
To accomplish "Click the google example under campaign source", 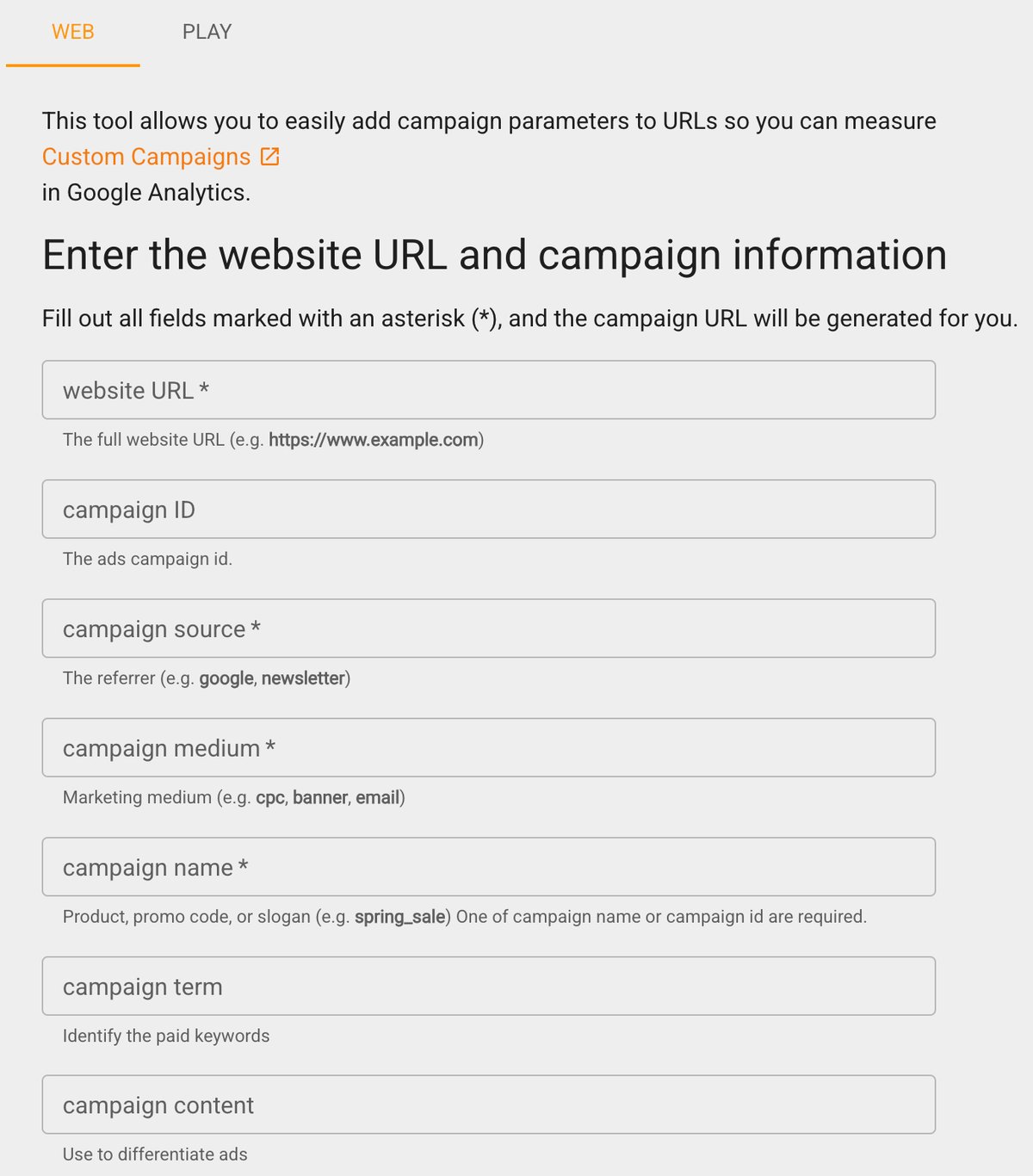I will (x=225, y=678).
